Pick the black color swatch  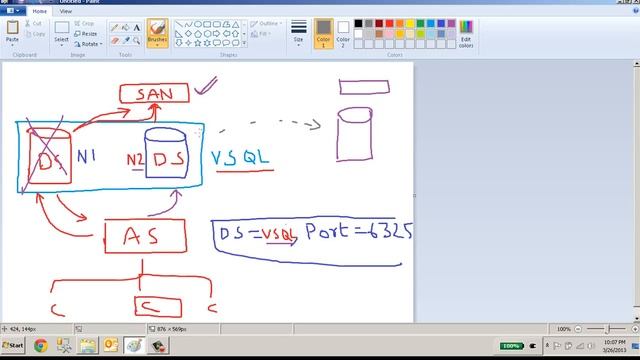pyautogui.click(x=358, y=24)
